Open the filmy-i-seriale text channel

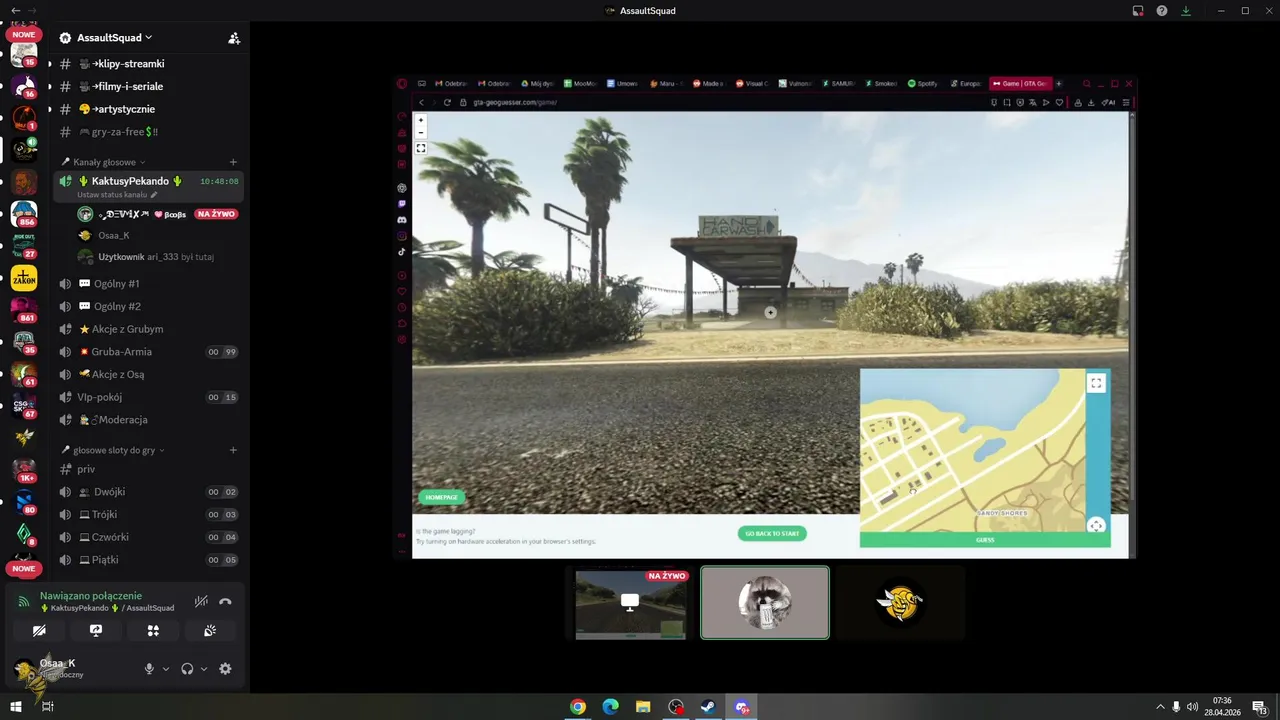pyautogui.click(x=129, y=86)
